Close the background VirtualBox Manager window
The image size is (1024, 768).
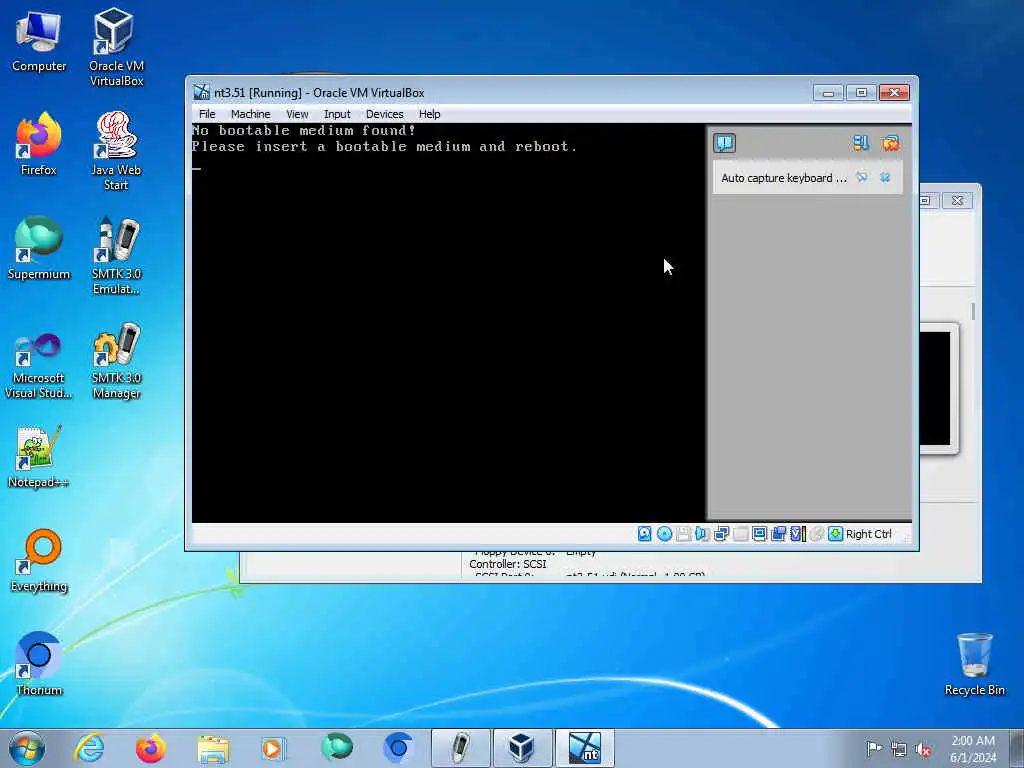[957, 200]
